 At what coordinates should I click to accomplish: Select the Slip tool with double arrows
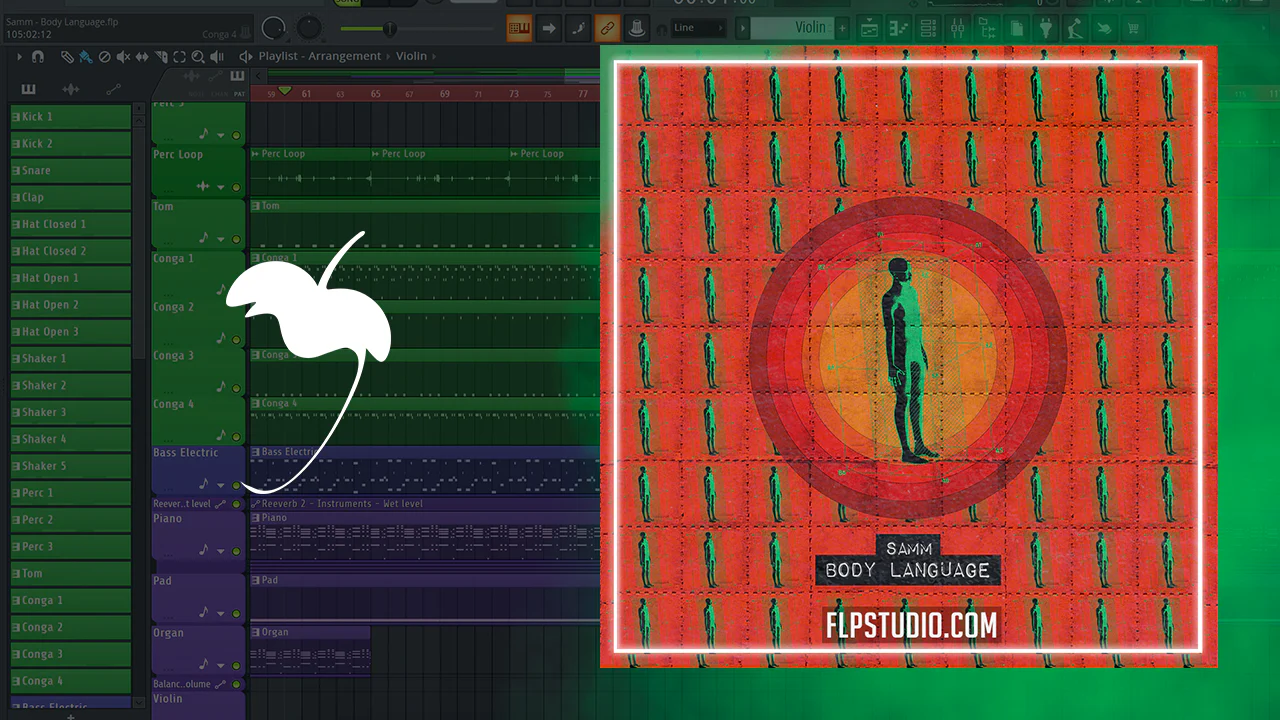[143, 57]
